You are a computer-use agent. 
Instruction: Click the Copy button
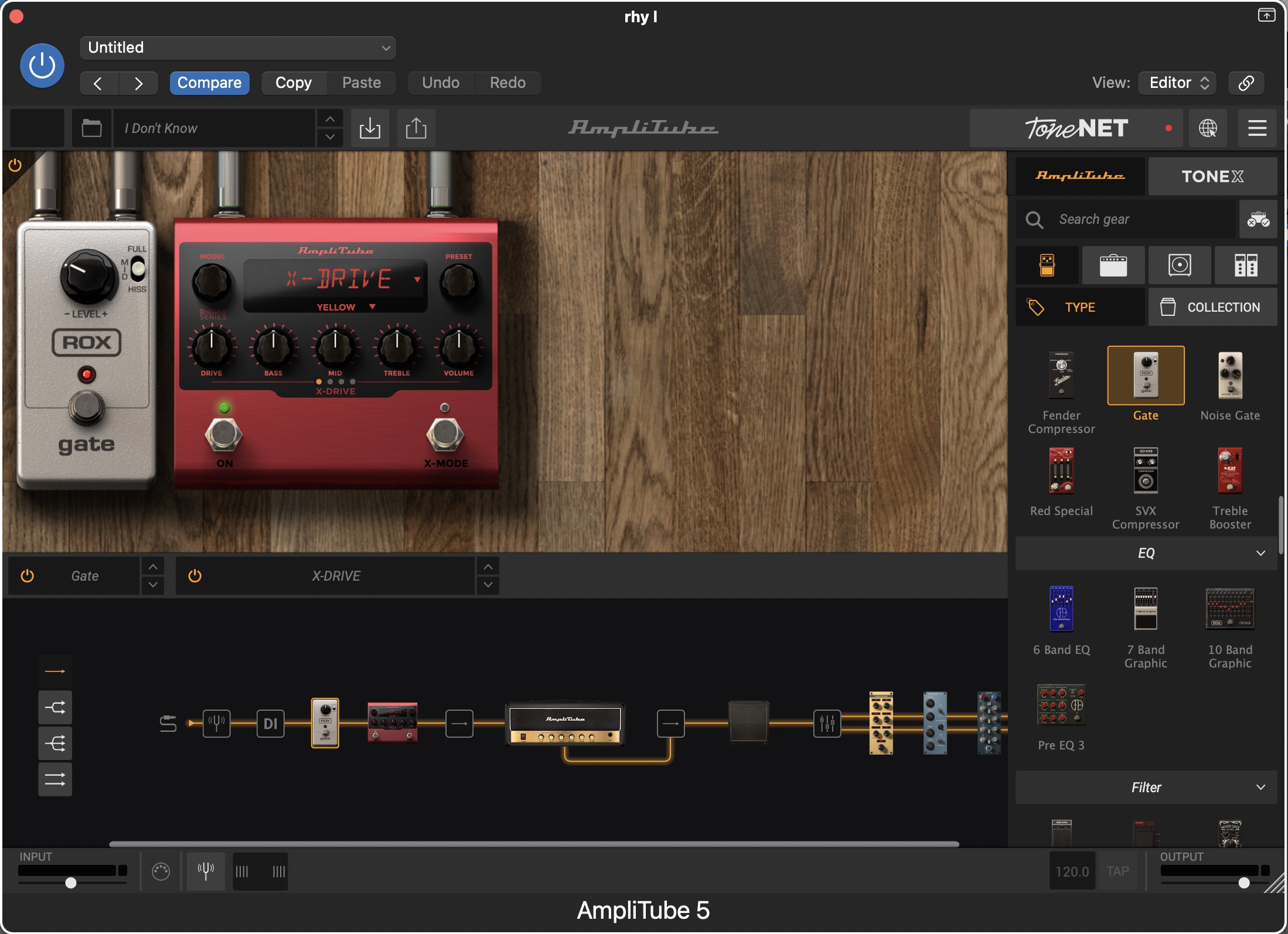(294, 83)
